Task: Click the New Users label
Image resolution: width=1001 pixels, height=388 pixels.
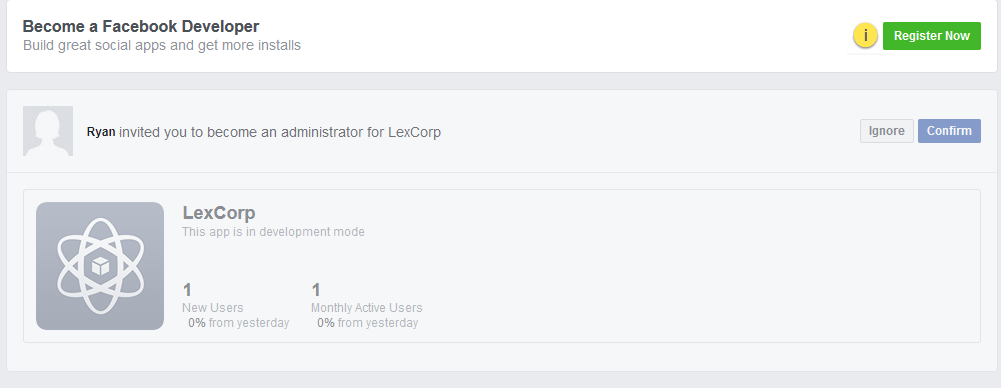Action: 213,308
